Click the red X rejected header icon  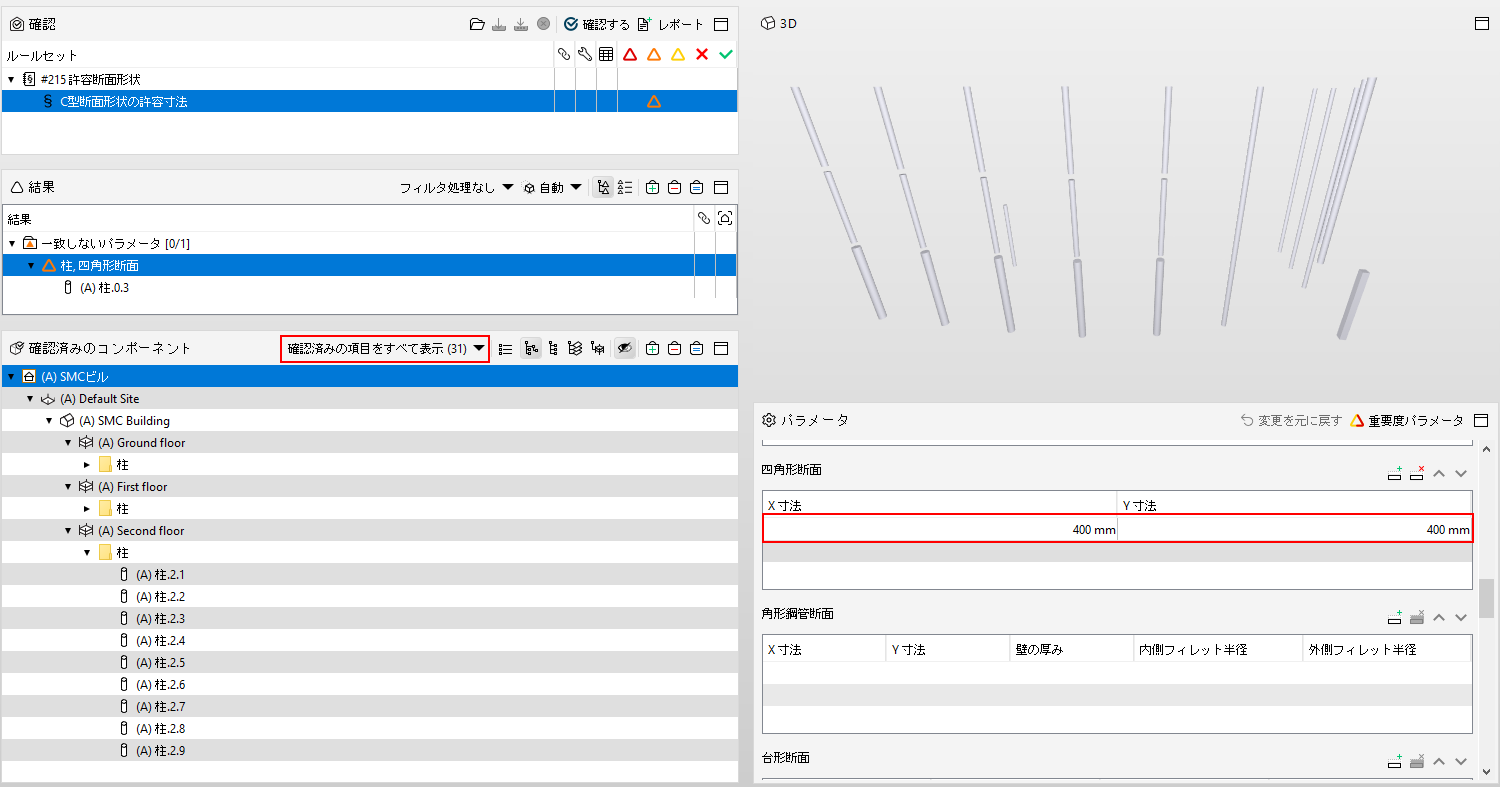tap(702, 54)
